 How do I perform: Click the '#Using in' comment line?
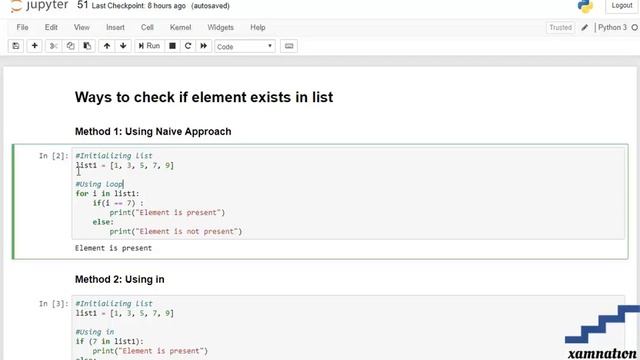pyautogui.click(x=95, y=332)
